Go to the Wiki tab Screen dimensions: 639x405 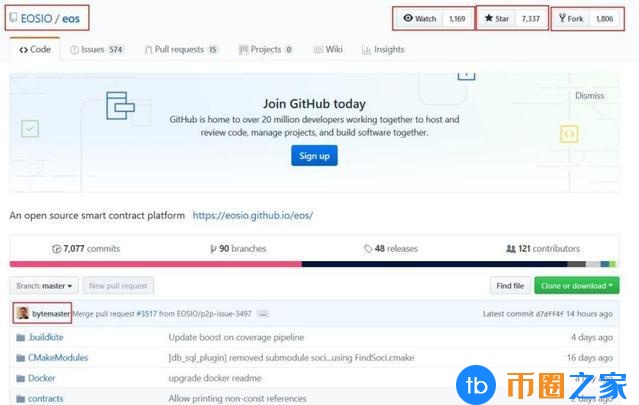point(328,50)
